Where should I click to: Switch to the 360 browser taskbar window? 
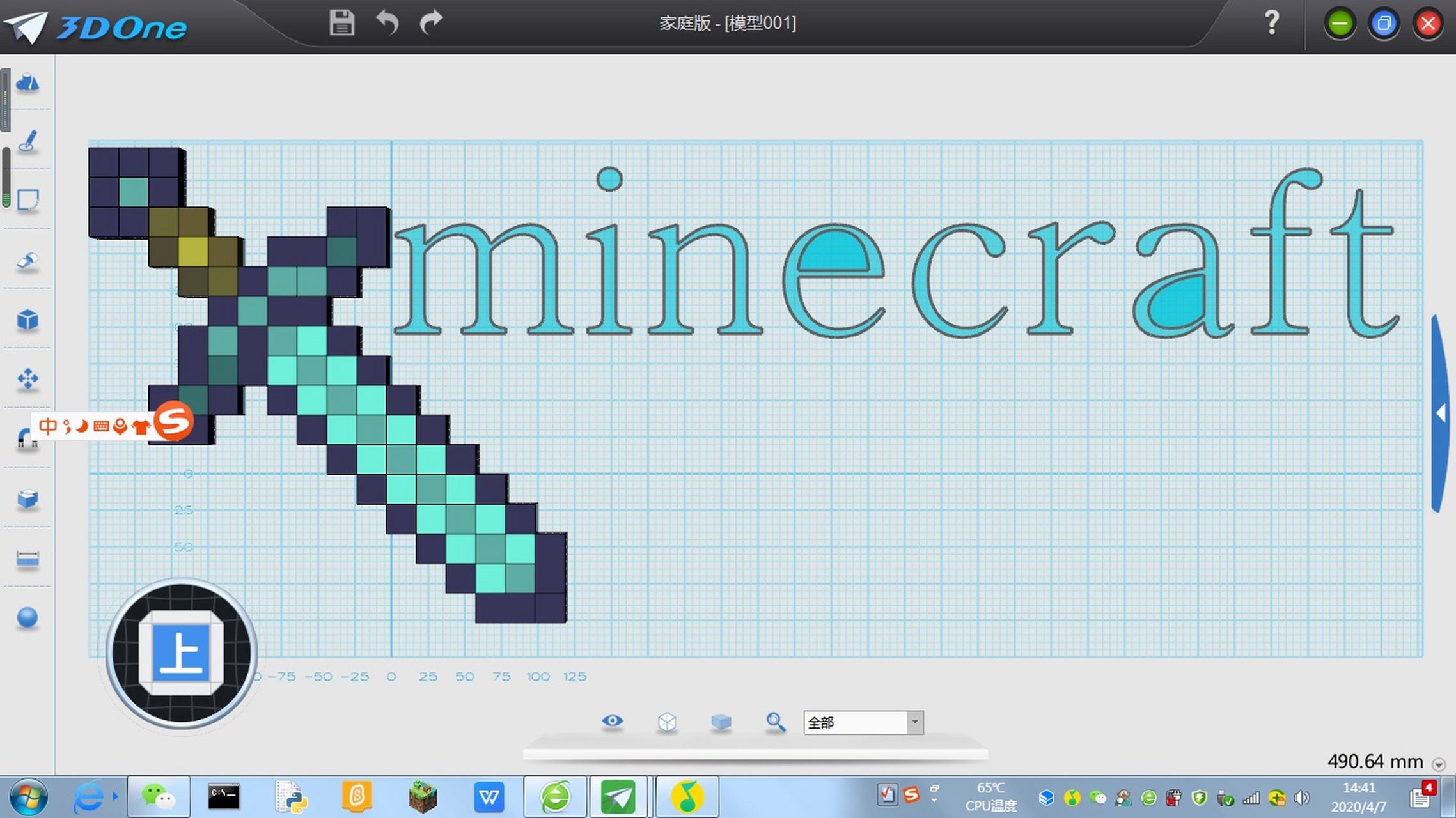pos(555,797)
